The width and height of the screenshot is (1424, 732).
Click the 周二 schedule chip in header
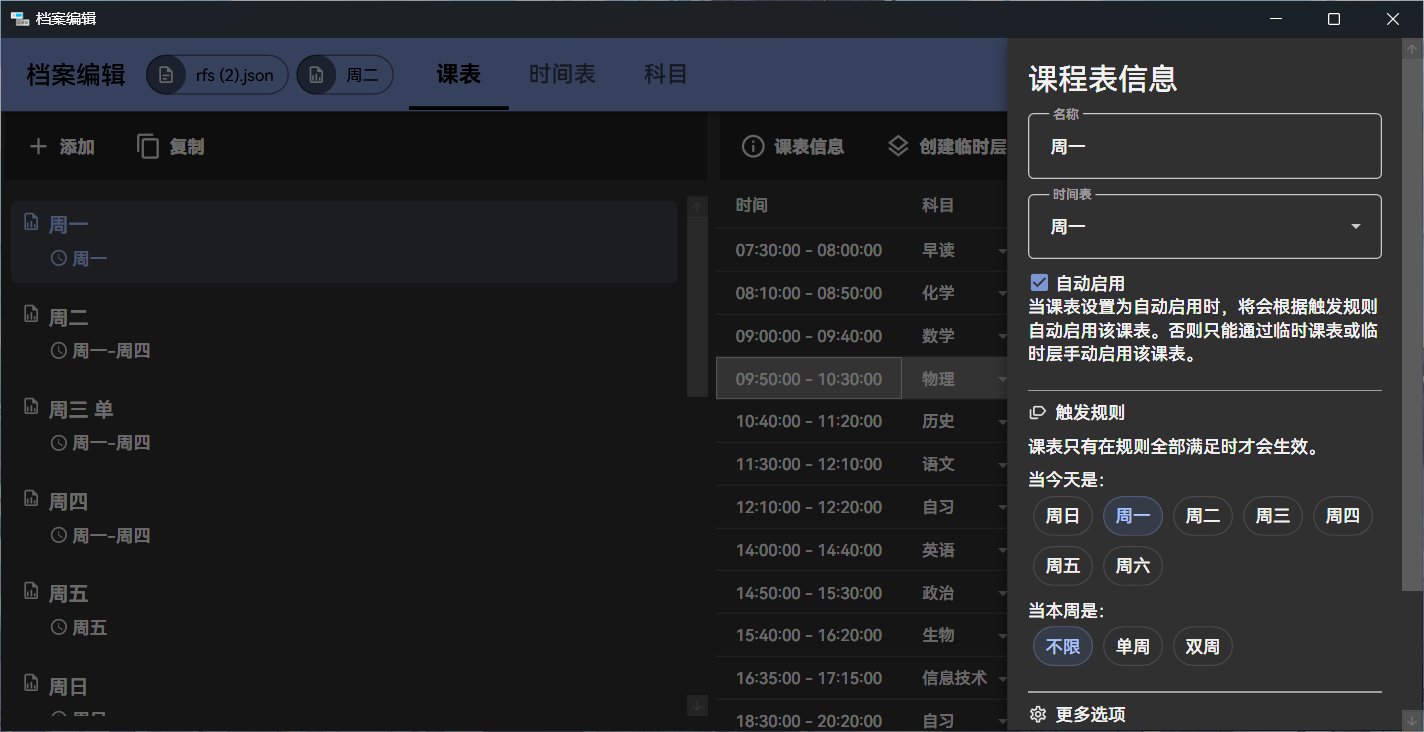pos(345,75)
